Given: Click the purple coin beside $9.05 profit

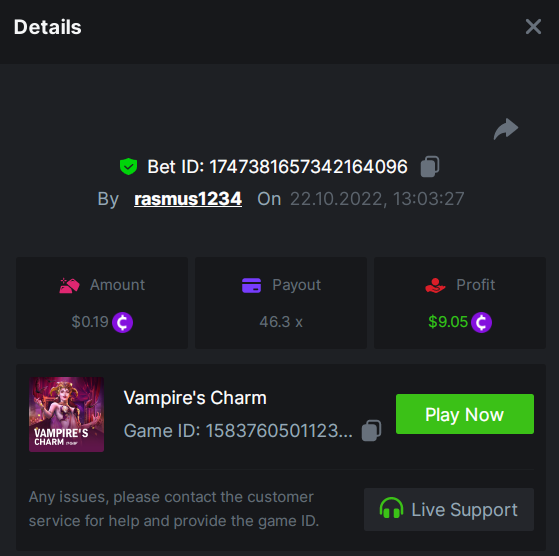Looking at the screenshot, I should pos(481,322).
